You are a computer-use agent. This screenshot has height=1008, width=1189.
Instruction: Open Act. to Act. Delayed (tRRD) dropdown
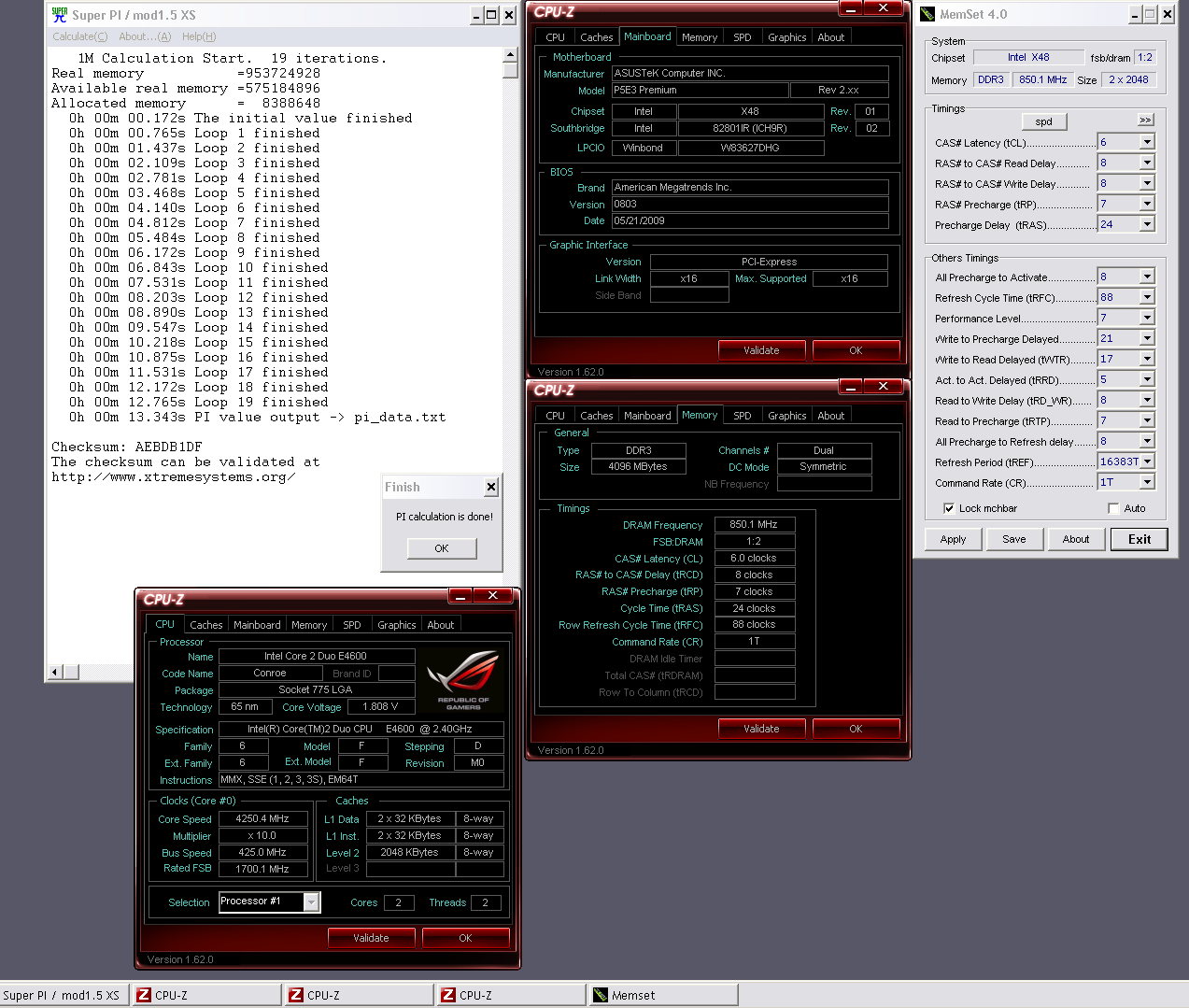coord(1147,379)
